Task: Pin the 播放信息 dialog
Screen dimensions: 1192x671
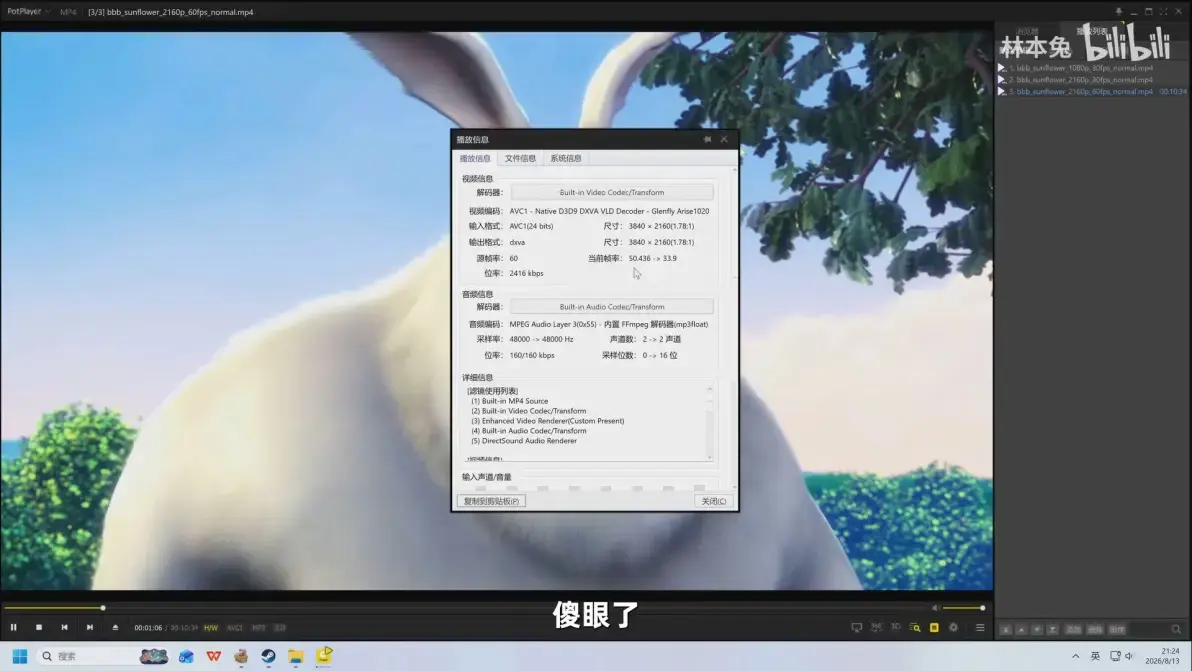Action: [707, 140]
